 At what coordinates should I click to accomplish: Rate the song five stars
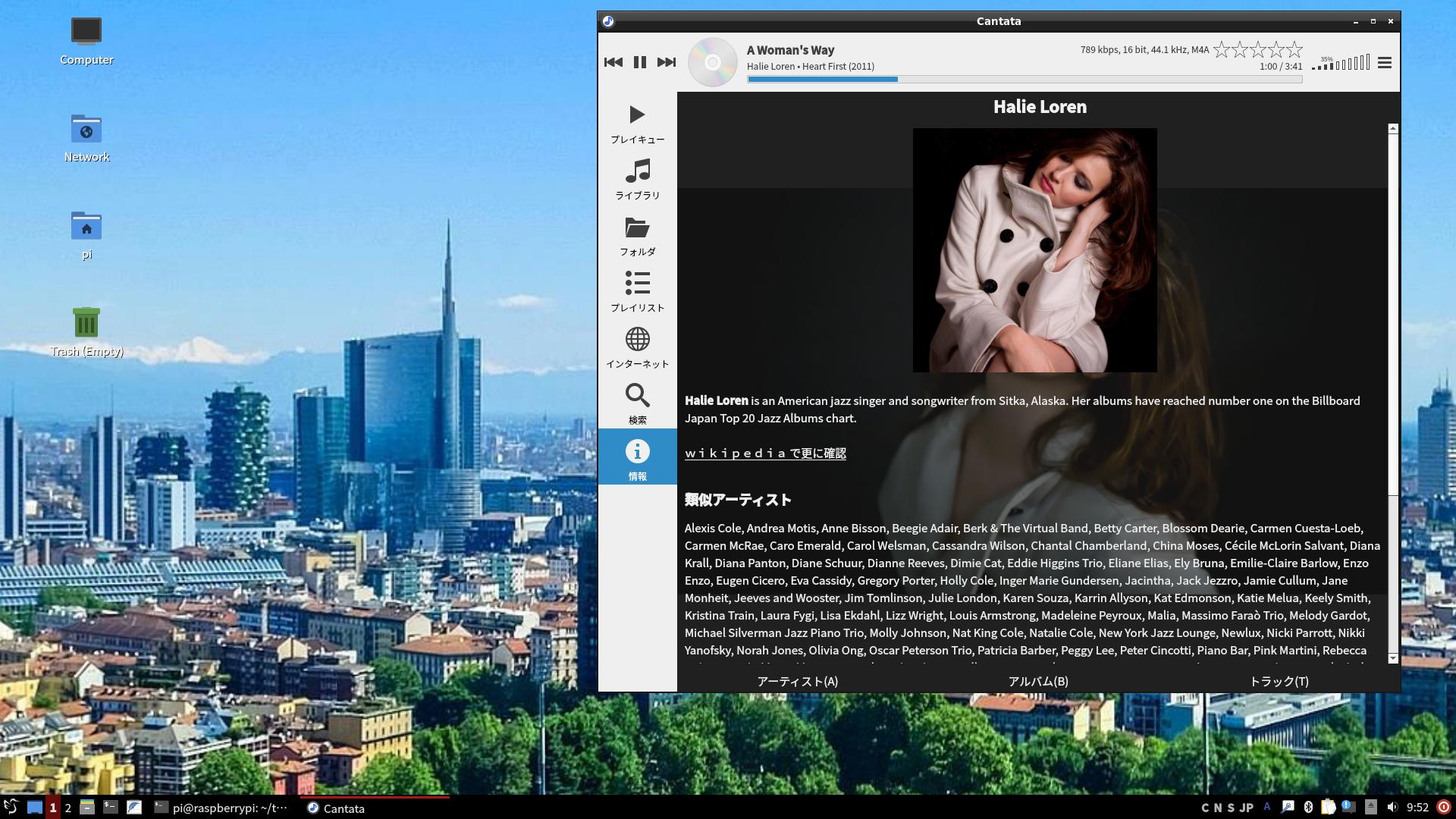point(1294,50)
